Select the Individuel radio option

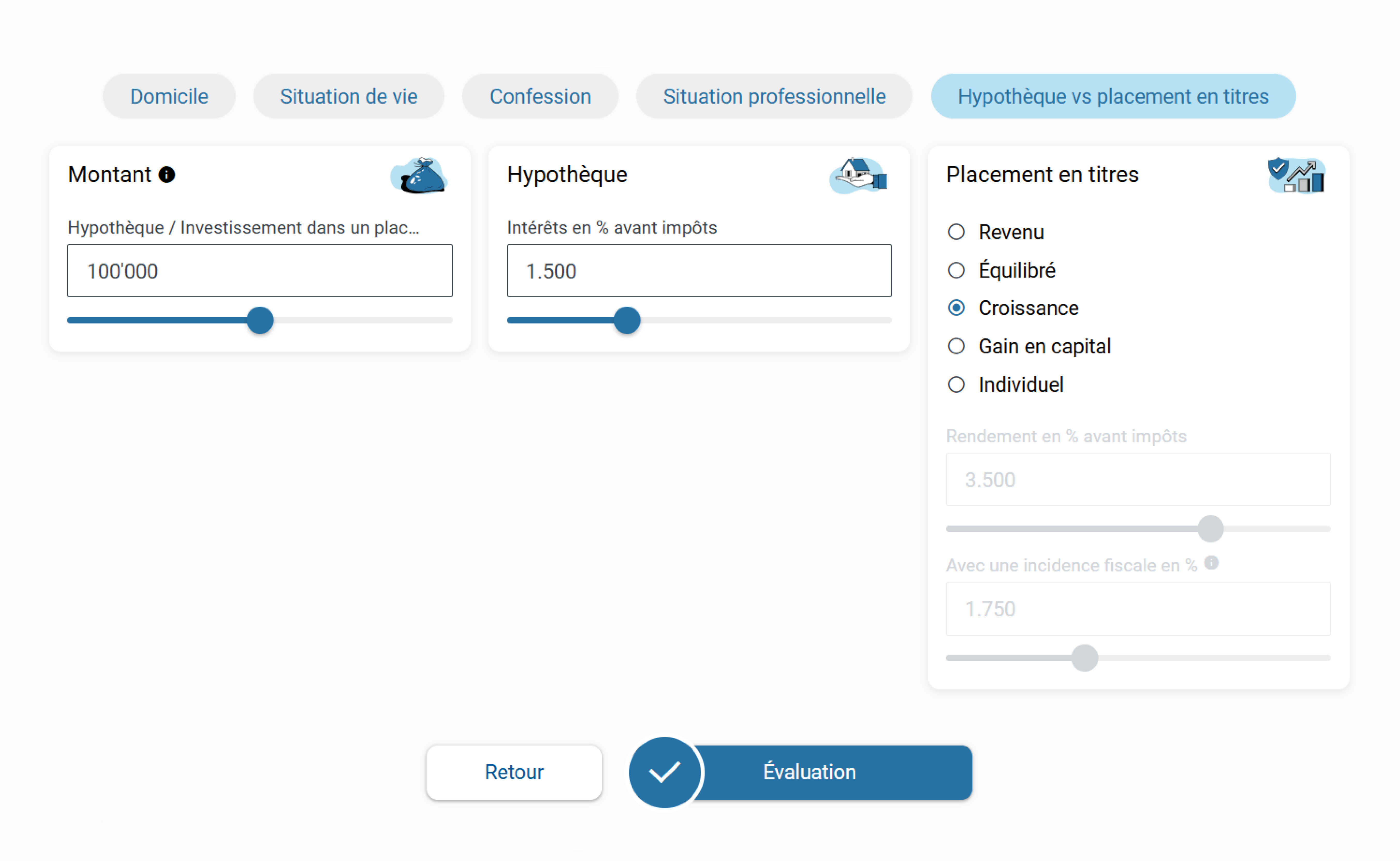tap(956, 385)
